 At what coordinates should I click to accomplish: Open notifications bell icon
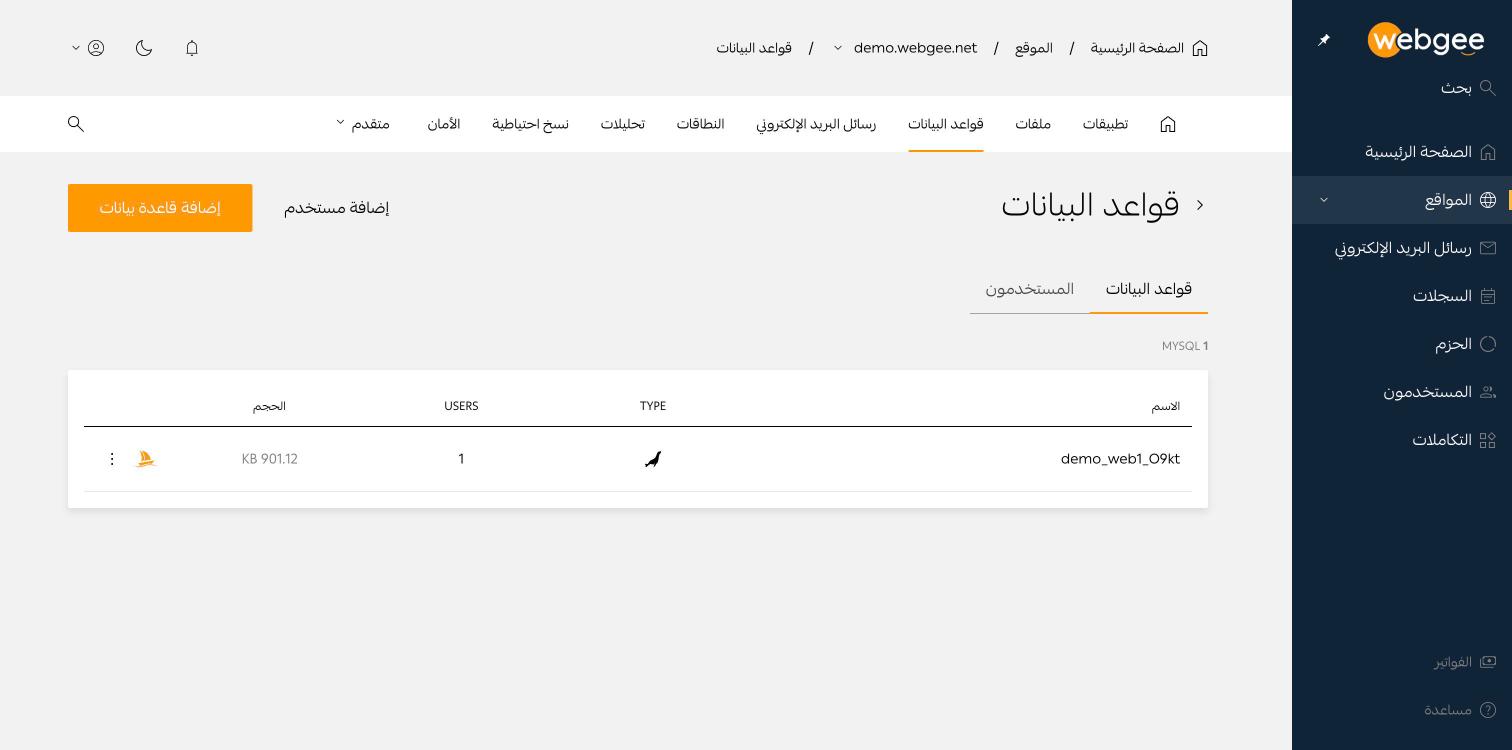(192, 48)
